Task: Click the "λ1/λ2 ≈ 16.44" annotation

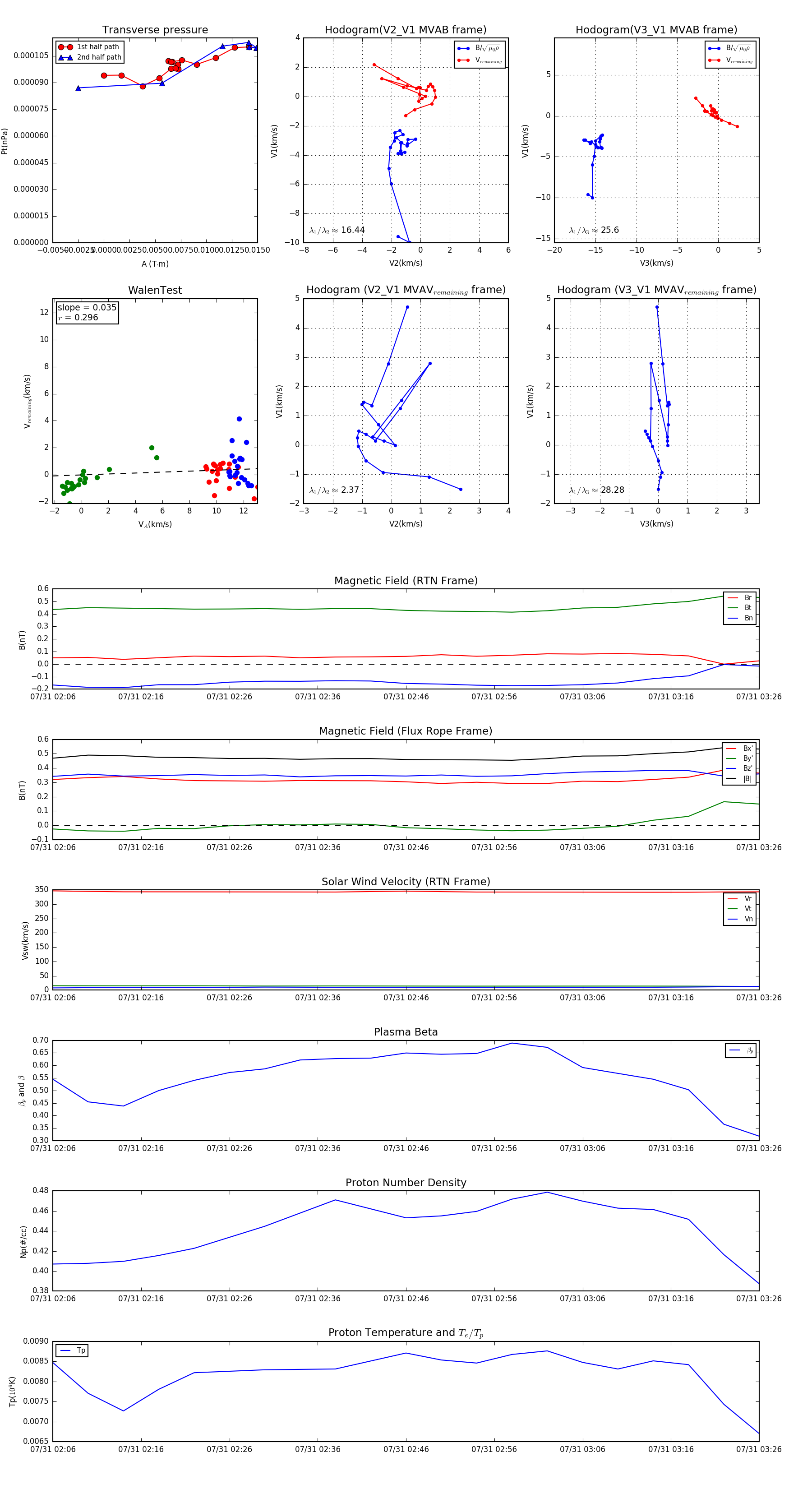Action: 337,230
